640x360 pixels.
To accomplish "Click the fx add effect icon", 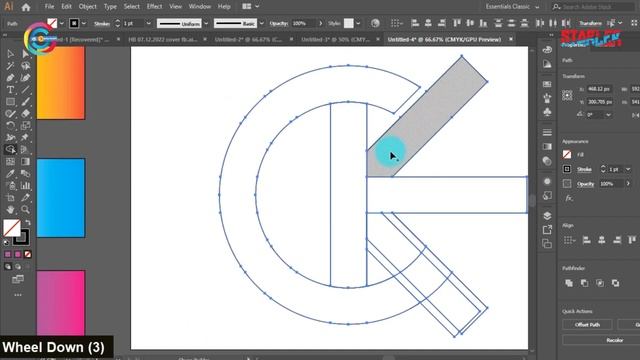I will click(x=569, y=198).
